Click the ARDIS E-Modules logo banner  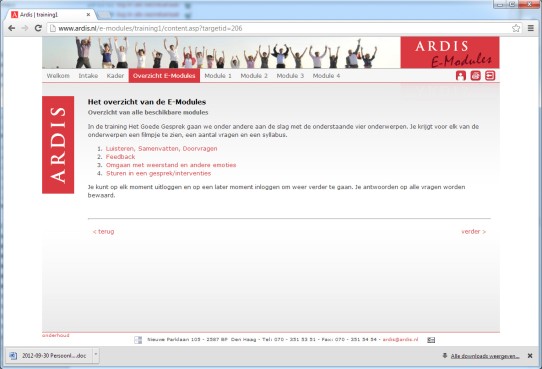point(450,52)
